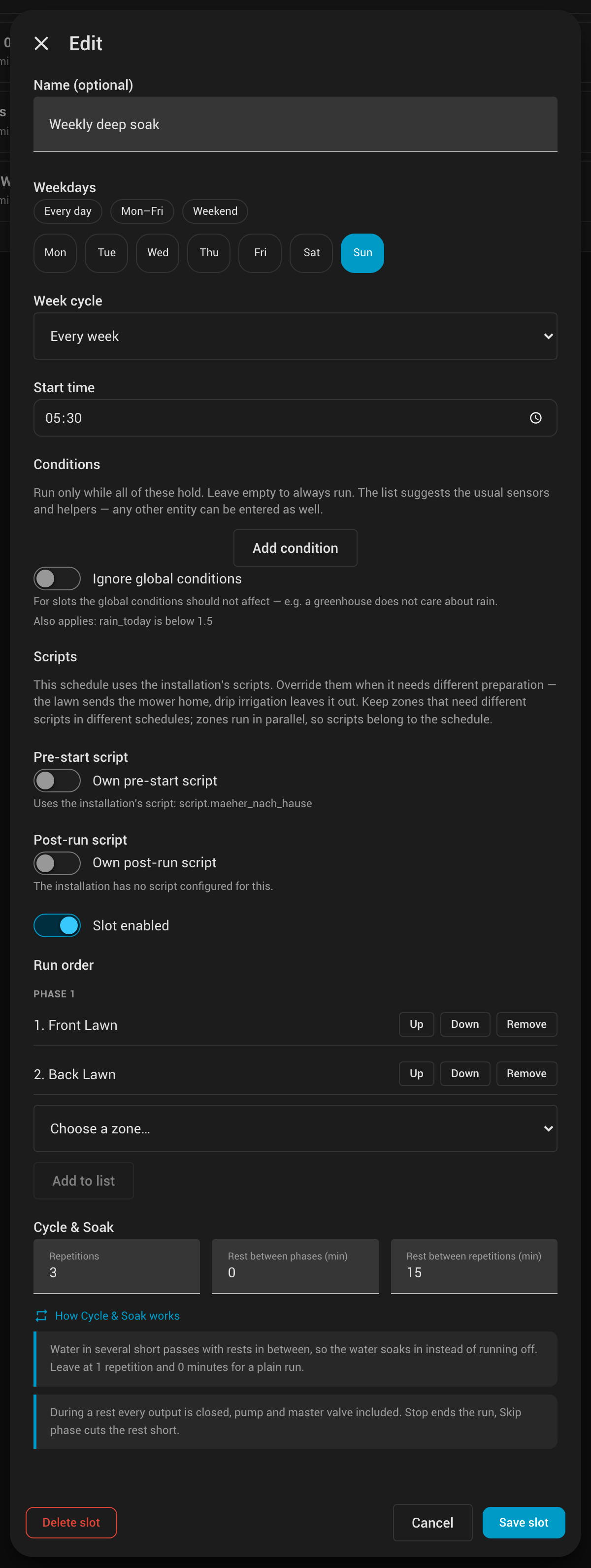Open How Cycle & Soak works link
The width and height of the screenshot is (591, 1568).
pos(118,1315)
